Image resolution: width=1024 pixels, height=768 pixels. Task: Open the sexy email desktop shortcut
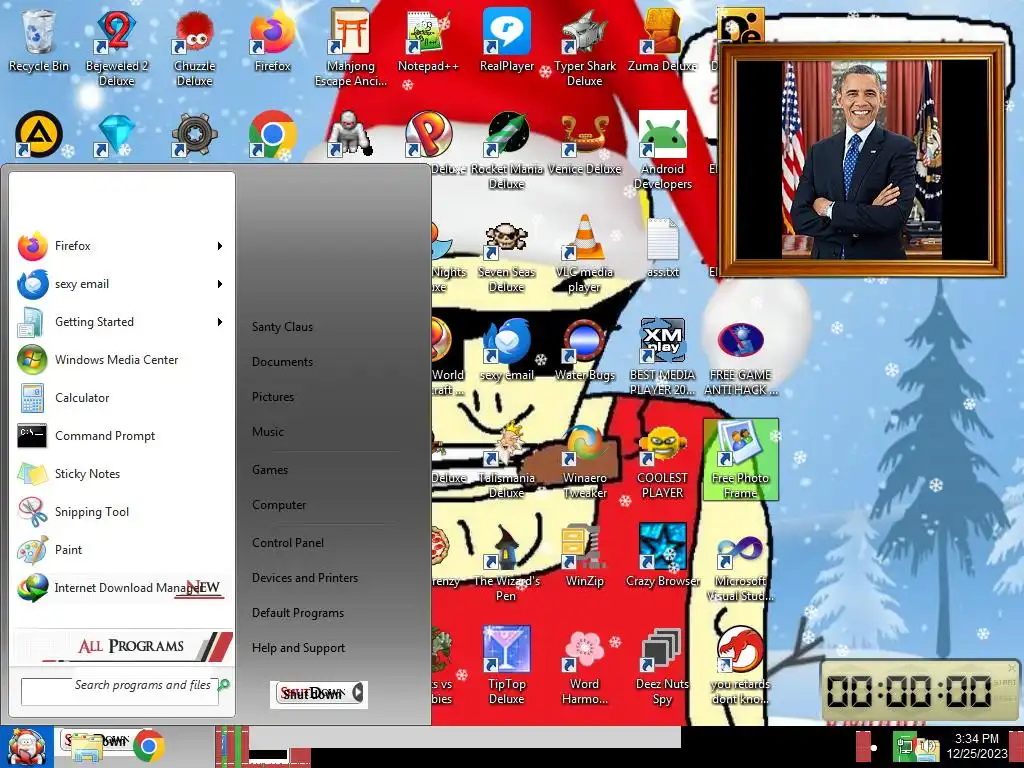point(507,351)
